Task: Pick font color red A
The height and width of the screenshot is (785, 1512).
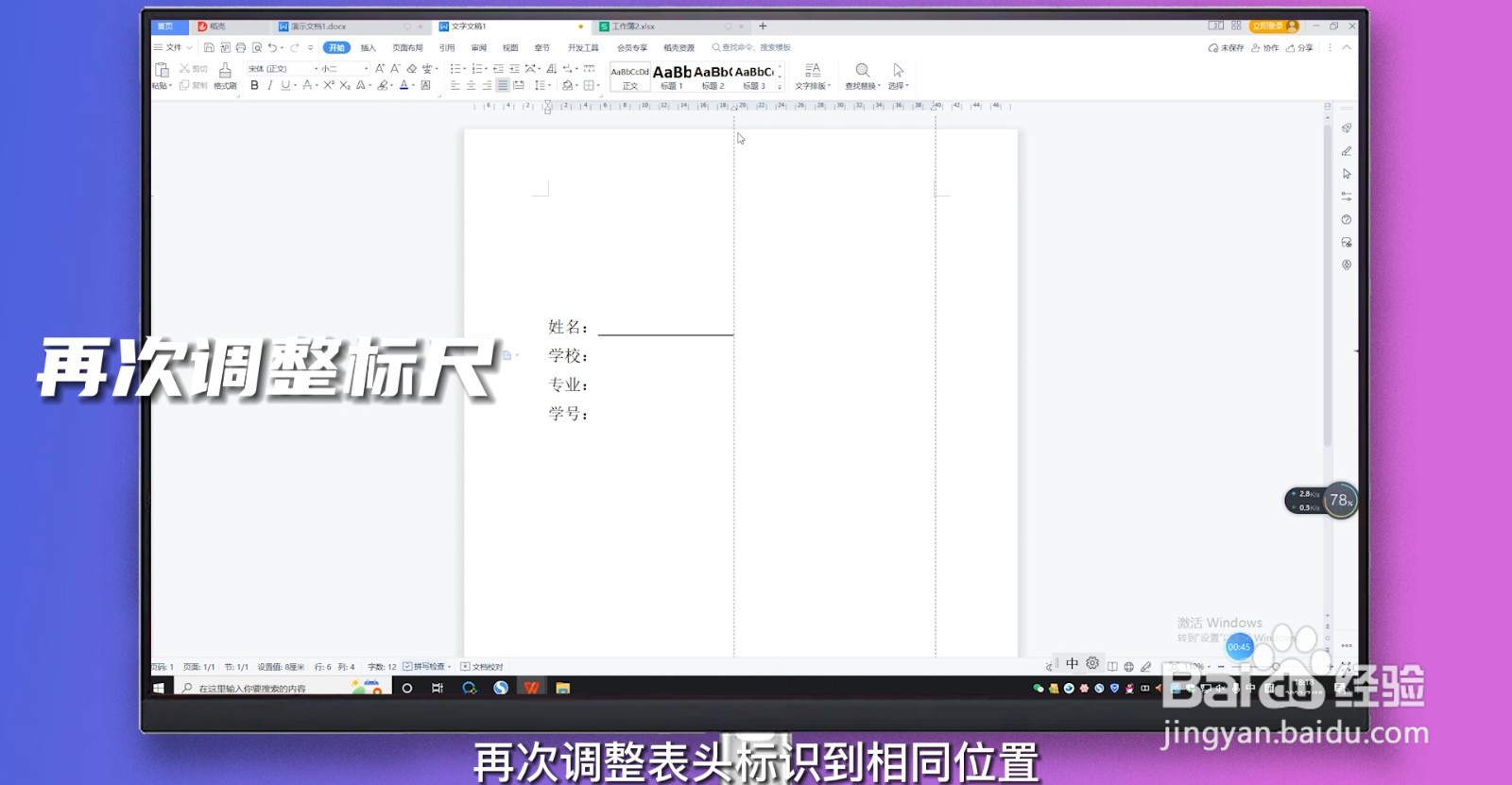Action: [x=404, y=85]
